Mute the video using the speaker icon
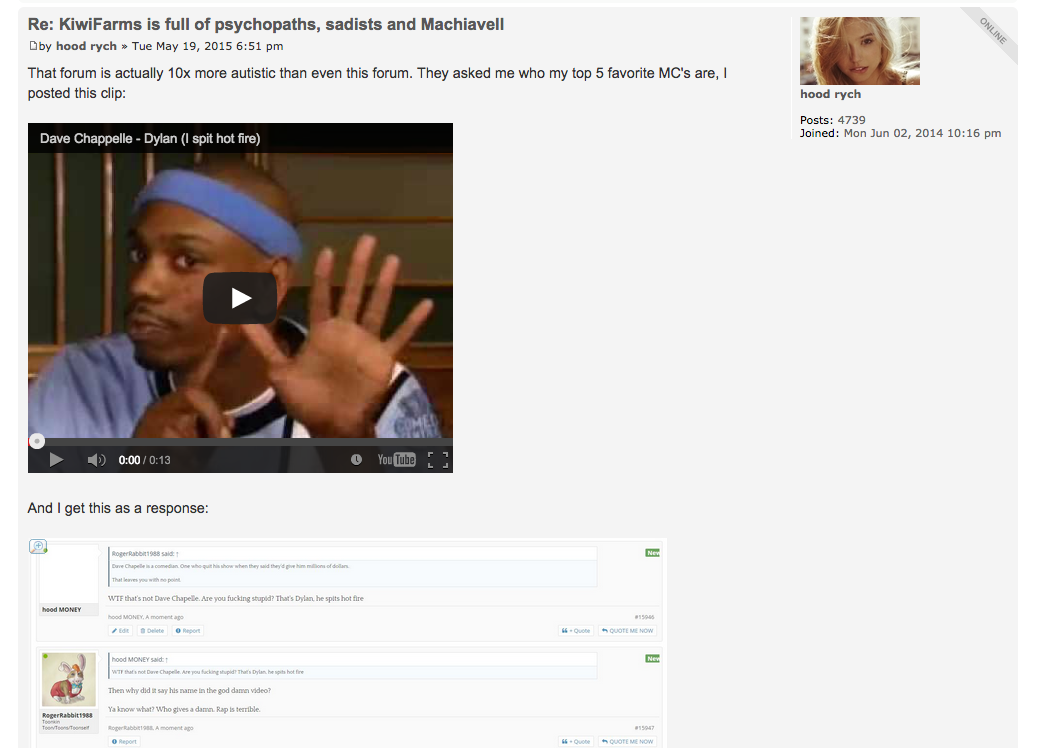 (96, 459)
